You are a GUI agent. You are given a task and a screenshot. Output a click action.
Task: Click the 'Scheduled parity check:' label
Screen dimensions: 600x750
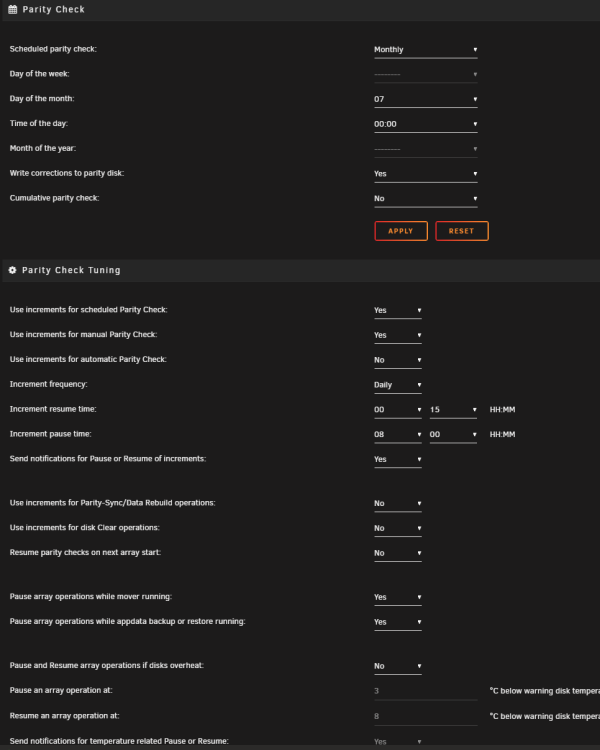53,49
